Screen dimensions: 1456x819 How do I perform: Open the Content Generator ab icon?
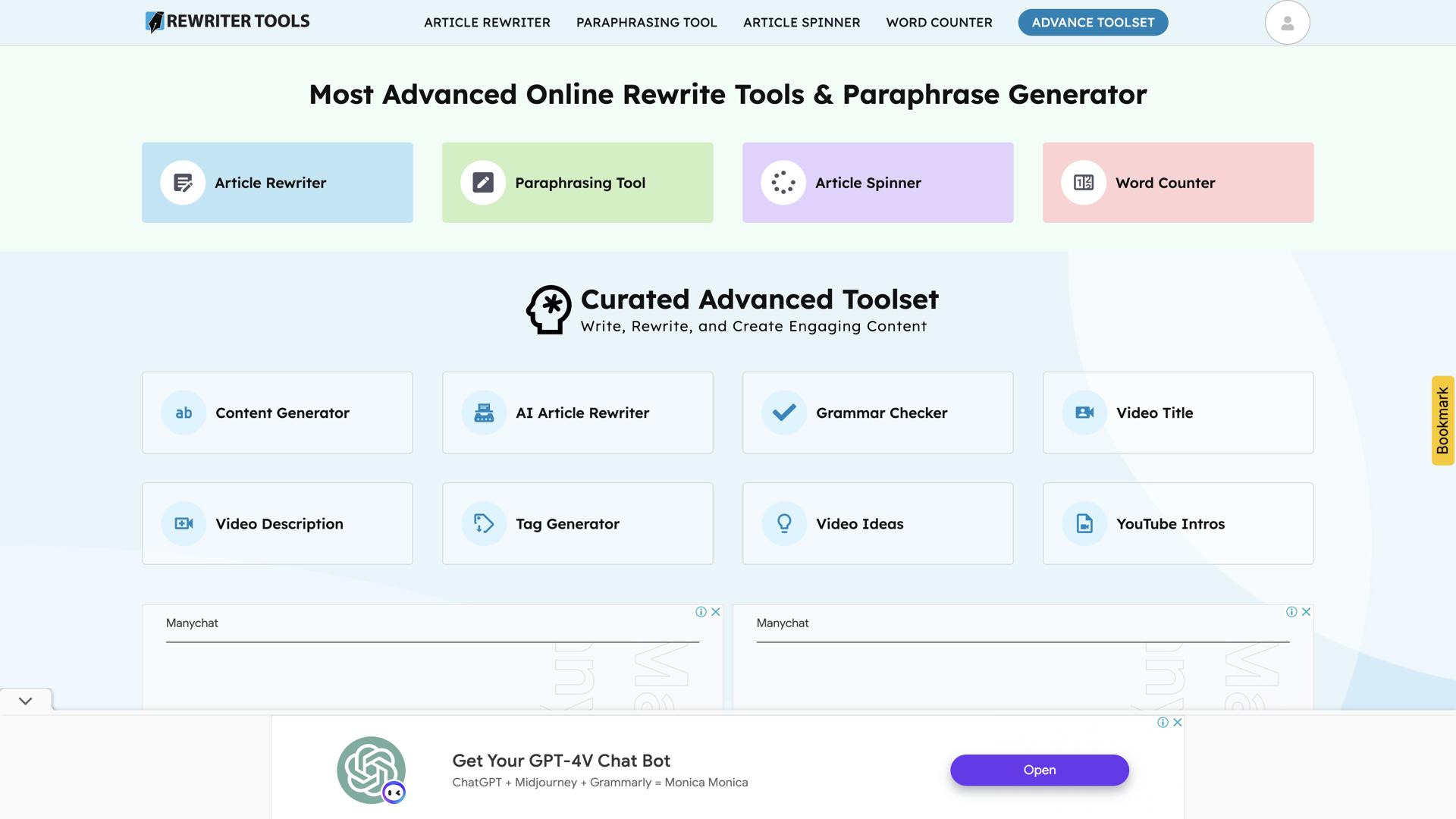(182, 413)
